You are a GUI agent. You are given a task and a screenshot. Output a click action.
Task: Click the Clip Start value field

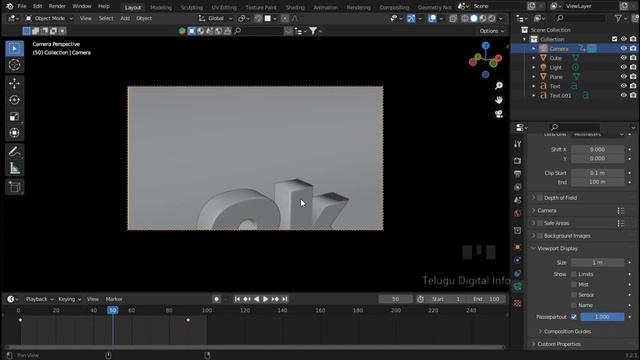(598, 173)
